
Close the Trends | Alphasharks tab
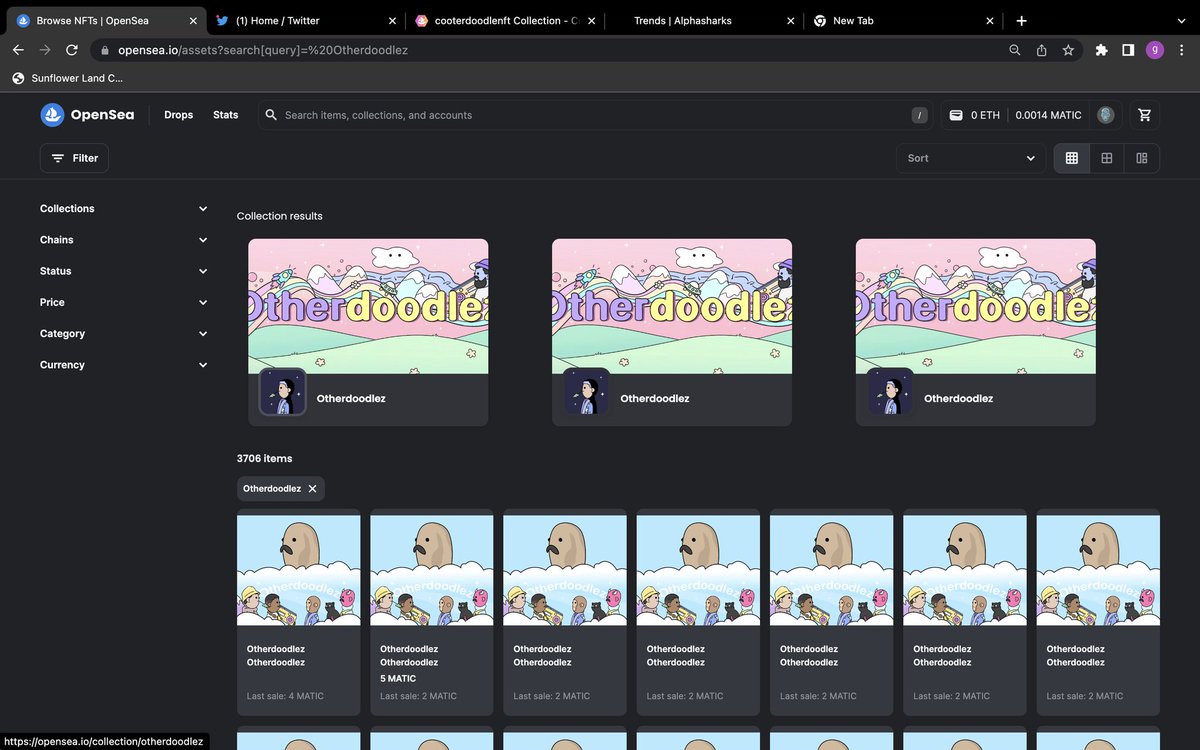(x=791, y=20)
